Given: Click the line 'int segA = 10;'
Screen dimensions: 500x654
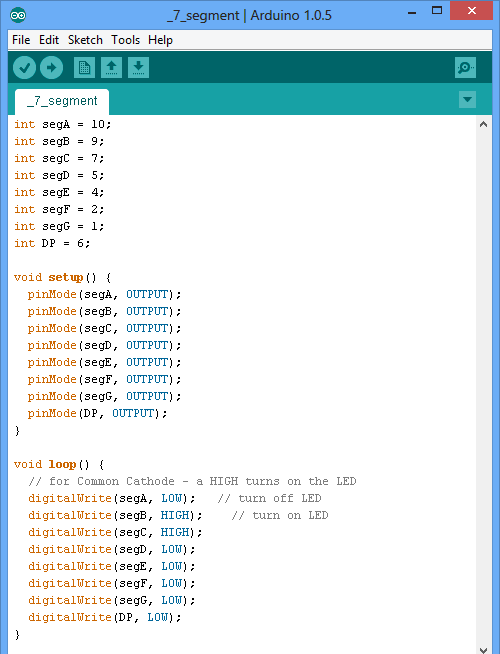Looking at the screenshot, I should pyautogui.click(x=63, y=124).
